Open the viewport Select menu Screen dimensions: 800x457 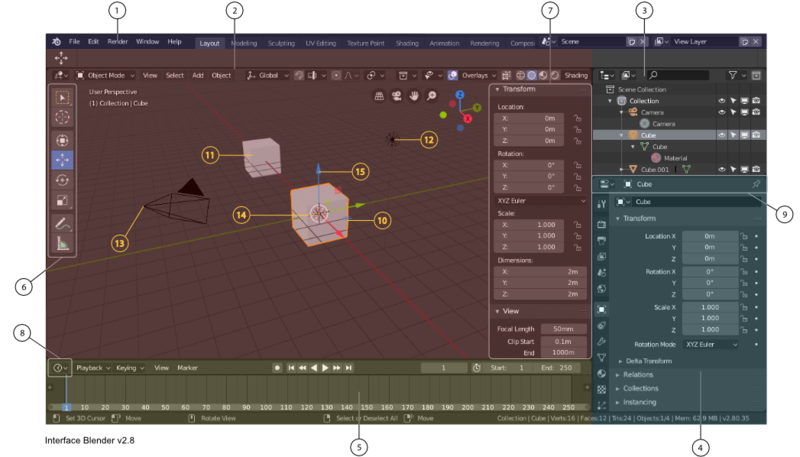(x=174, y=75)
